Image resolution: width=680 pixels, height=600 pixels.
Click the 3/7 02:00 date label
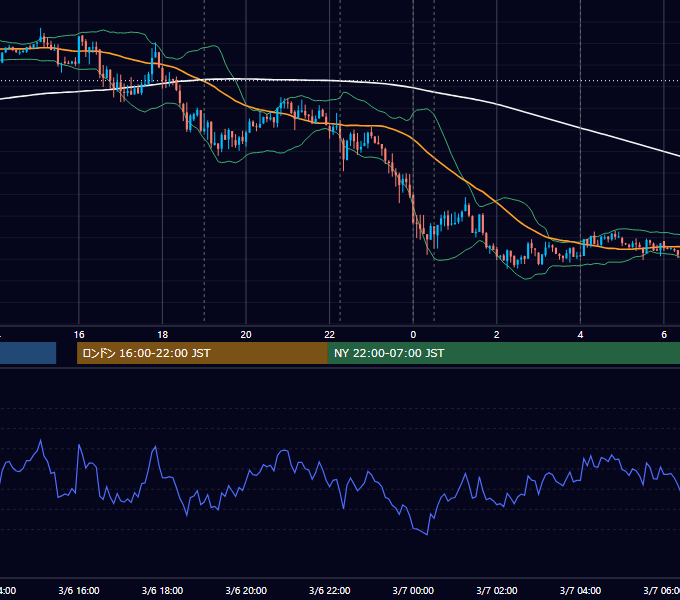coord(497,590)
